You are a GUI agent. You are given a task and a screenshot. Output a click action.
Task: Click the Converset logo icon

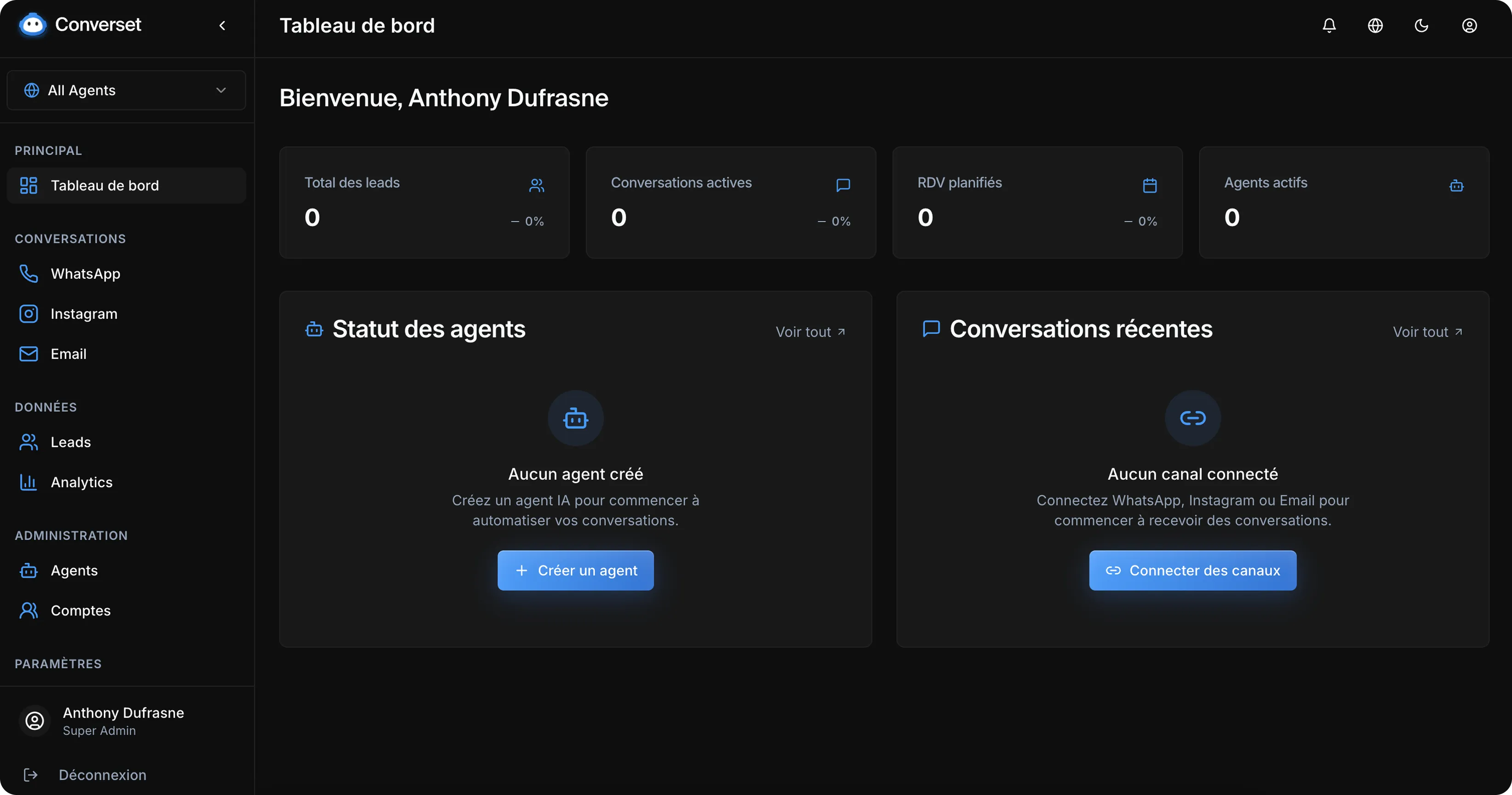click(32, 25)
